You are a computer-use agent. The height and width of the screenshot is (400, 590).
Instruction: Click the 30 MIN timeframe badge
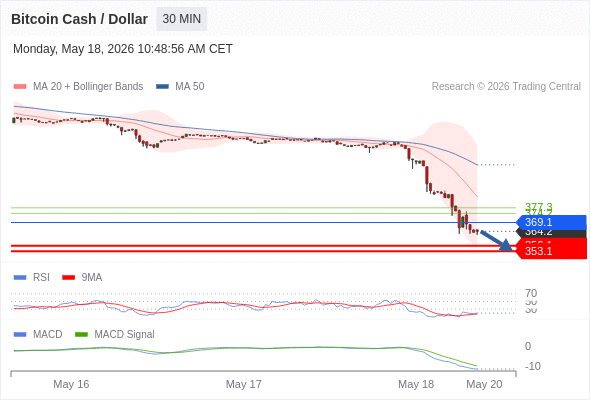182,19
